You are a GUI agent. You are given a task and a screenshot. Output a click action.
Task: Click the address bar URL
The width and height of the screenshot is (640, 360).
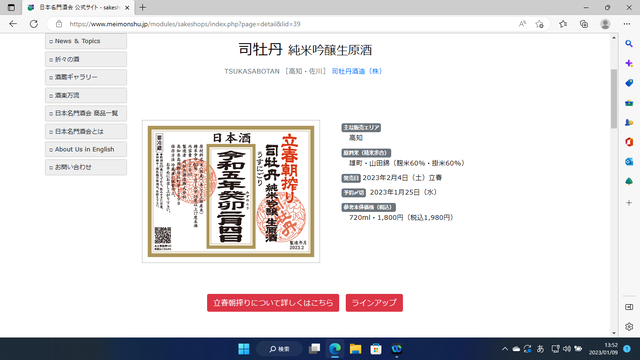[x=185, y=24]
